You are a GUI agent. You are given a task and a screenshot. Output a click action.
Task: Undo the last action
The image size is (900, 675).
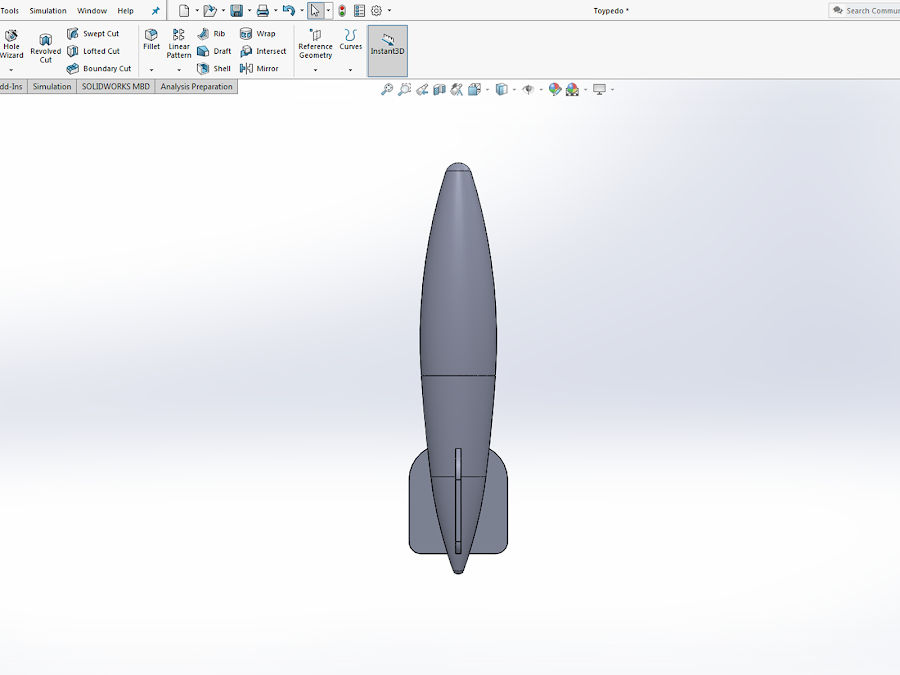(289, 10)
